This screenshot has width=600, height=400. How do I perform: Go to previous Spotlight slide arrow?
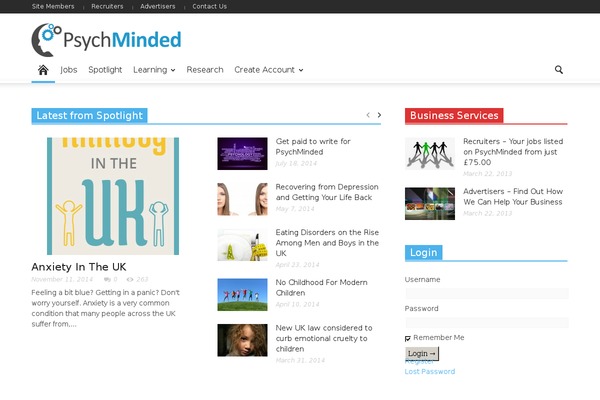tap(368, 116)
